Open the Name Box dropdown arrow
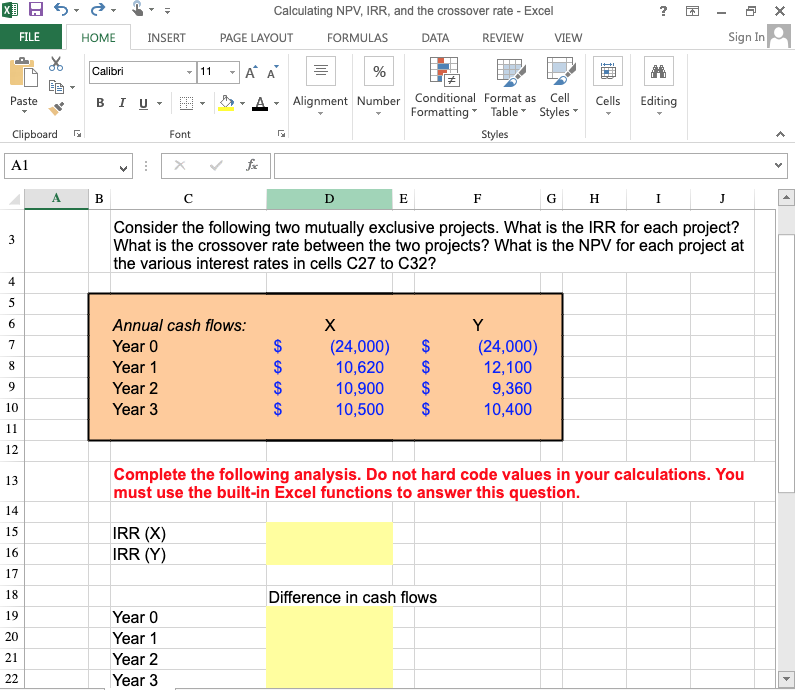Viewport: 795px width, 690px height. [x=123, y=168]
